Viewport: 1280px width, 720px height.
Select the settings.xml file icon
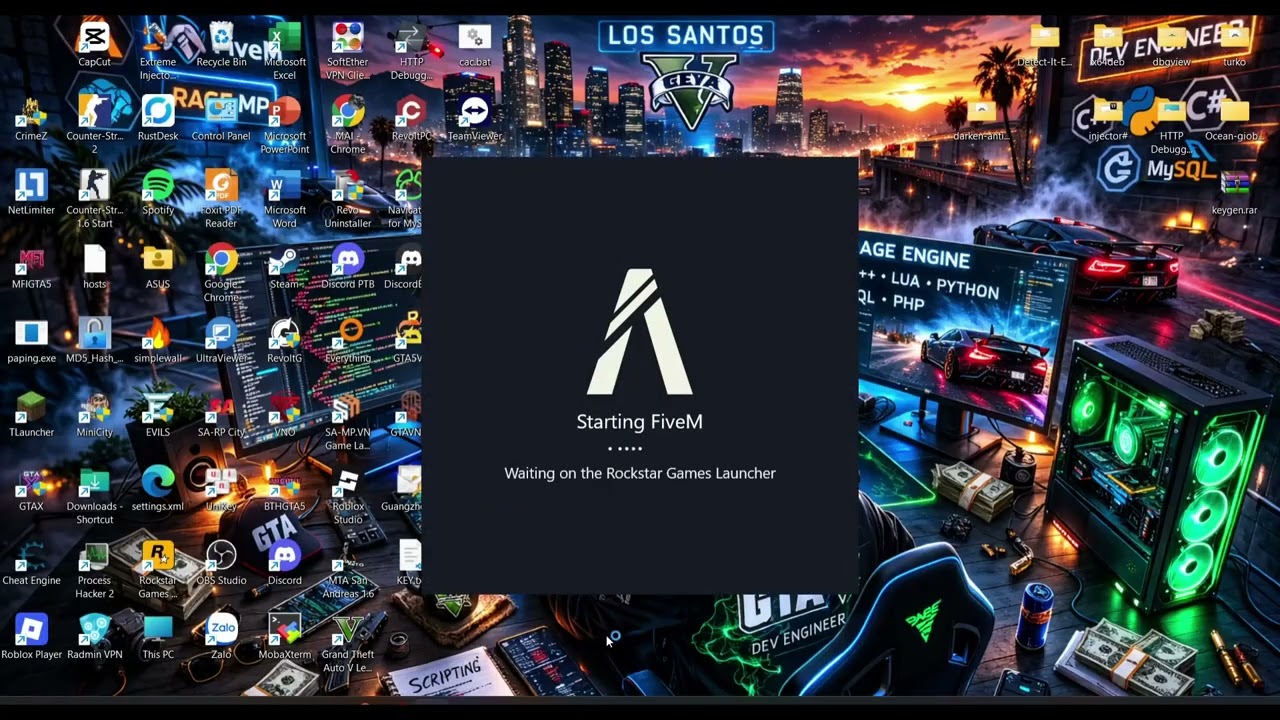coord(157,483)
